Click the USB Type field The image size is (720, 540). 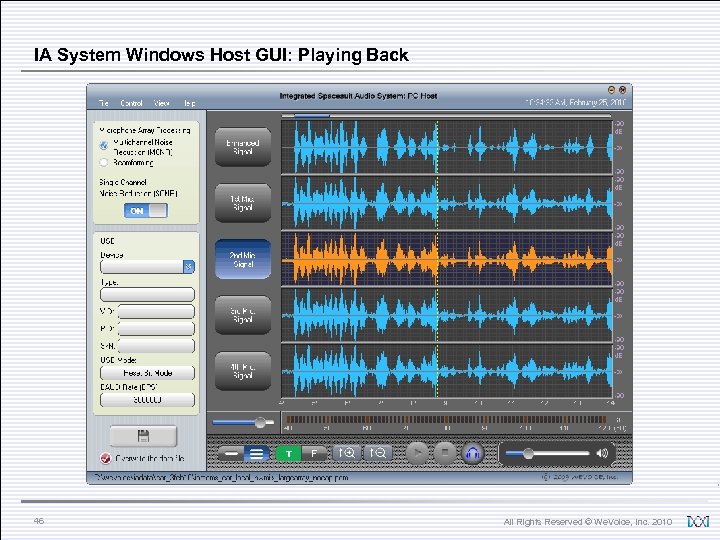pyautogui.click(x=147, y=294)
